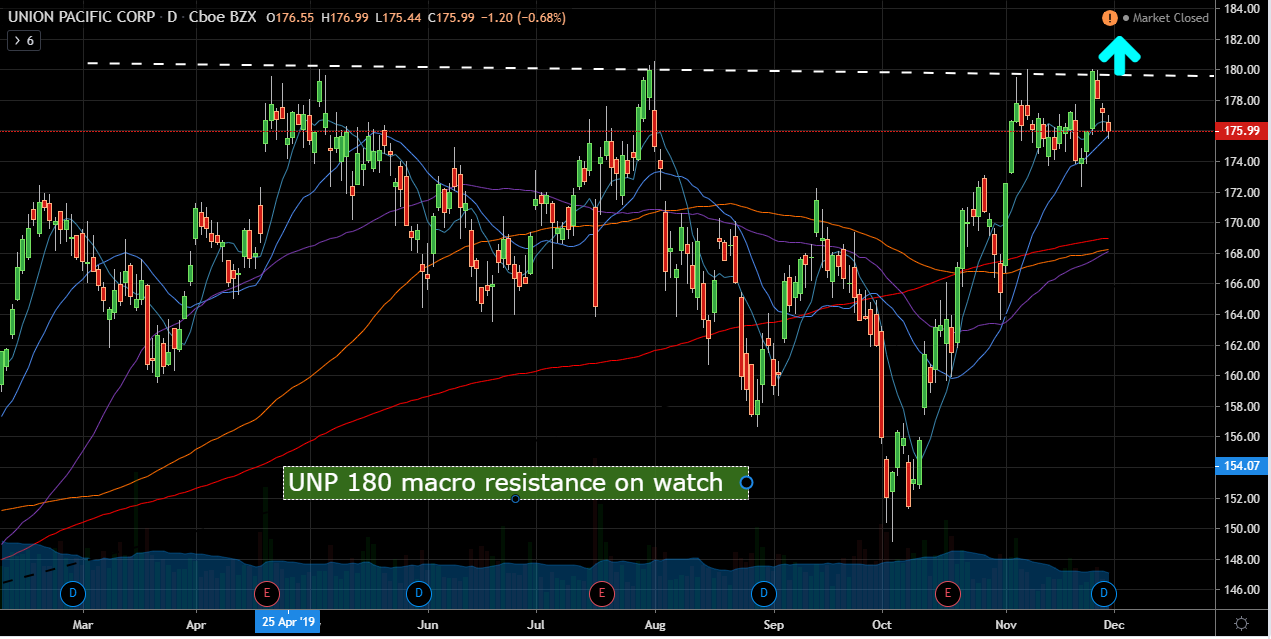Click the Nov label on time axis
The height and width of the screenshot is (639, 1271).
tap(1006, 623)
